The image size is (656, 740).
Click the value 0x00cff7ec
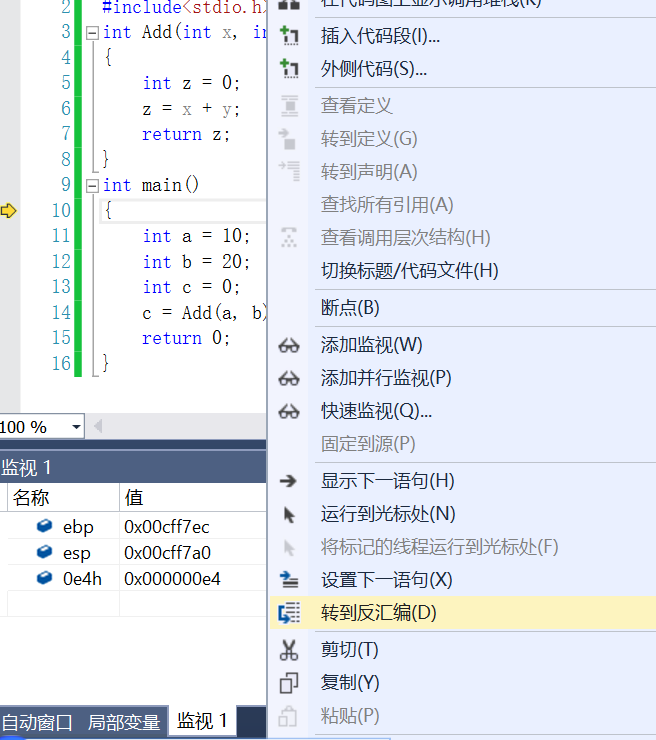pos(167,527)
